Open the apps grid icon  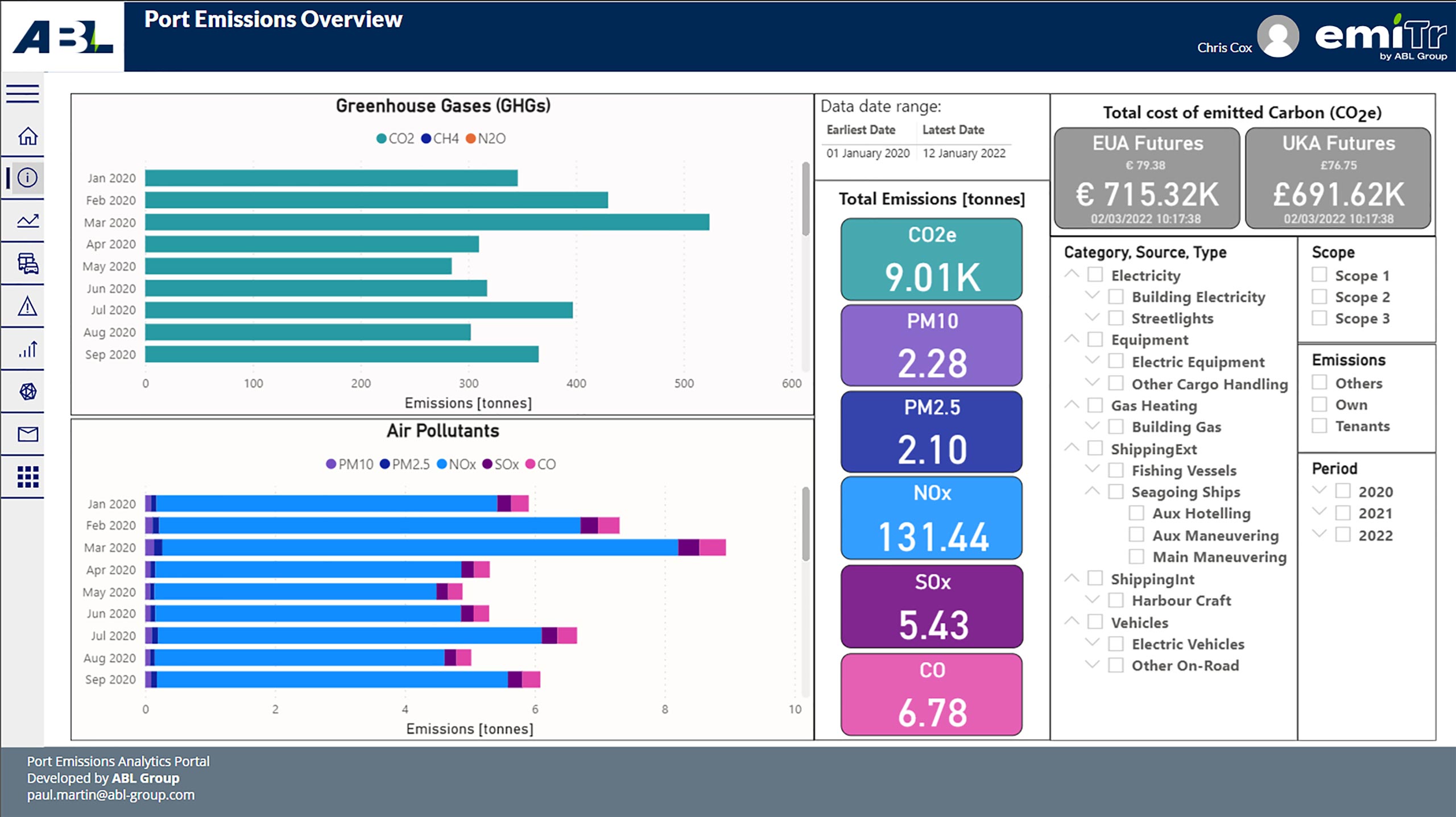pyautogui.click(x=27, y=477)
